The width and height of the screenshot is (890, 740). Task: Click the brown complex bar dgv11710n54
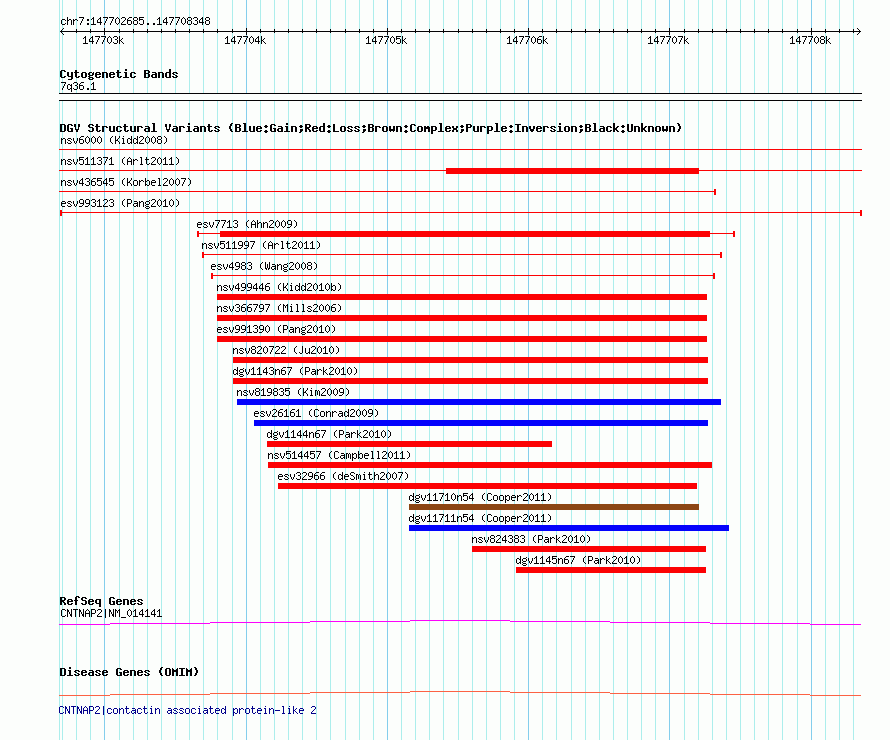[553, 507]
